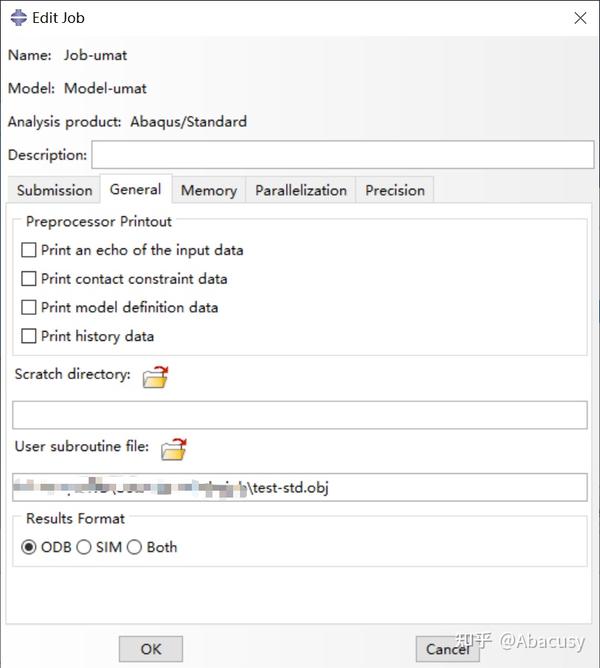Click OK to confirm job settings
This screenshot has width=600, height=668.
pyautogui.click(x=151, y=649)
